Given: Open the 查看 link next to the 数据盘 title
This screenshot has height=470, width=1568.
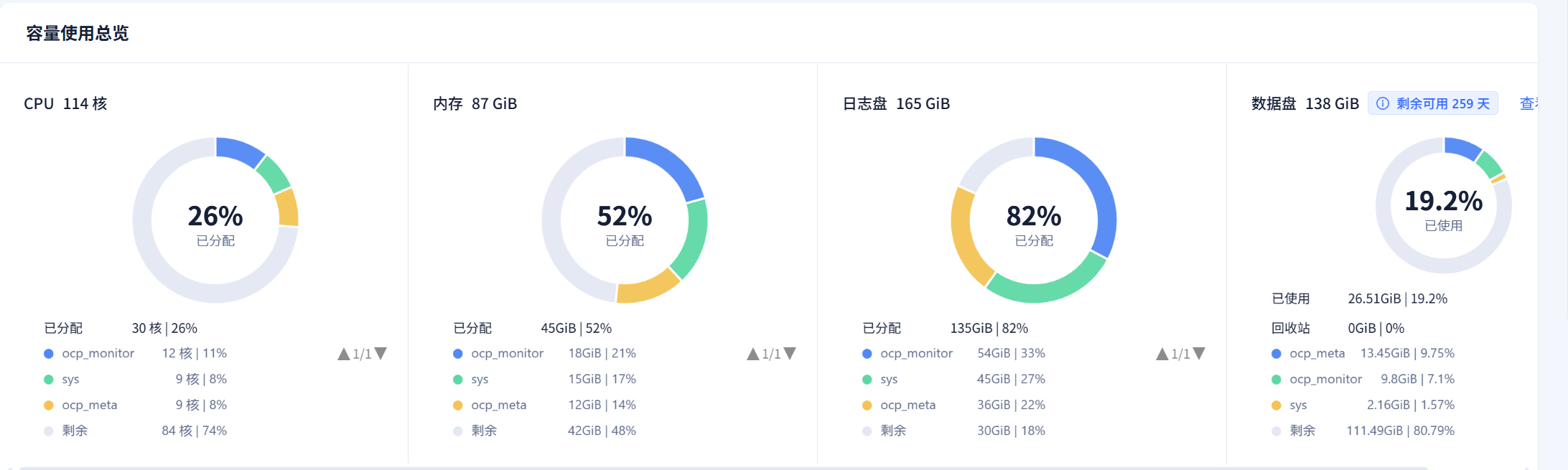Looking at the screenshot, I should click(1528, 103).
